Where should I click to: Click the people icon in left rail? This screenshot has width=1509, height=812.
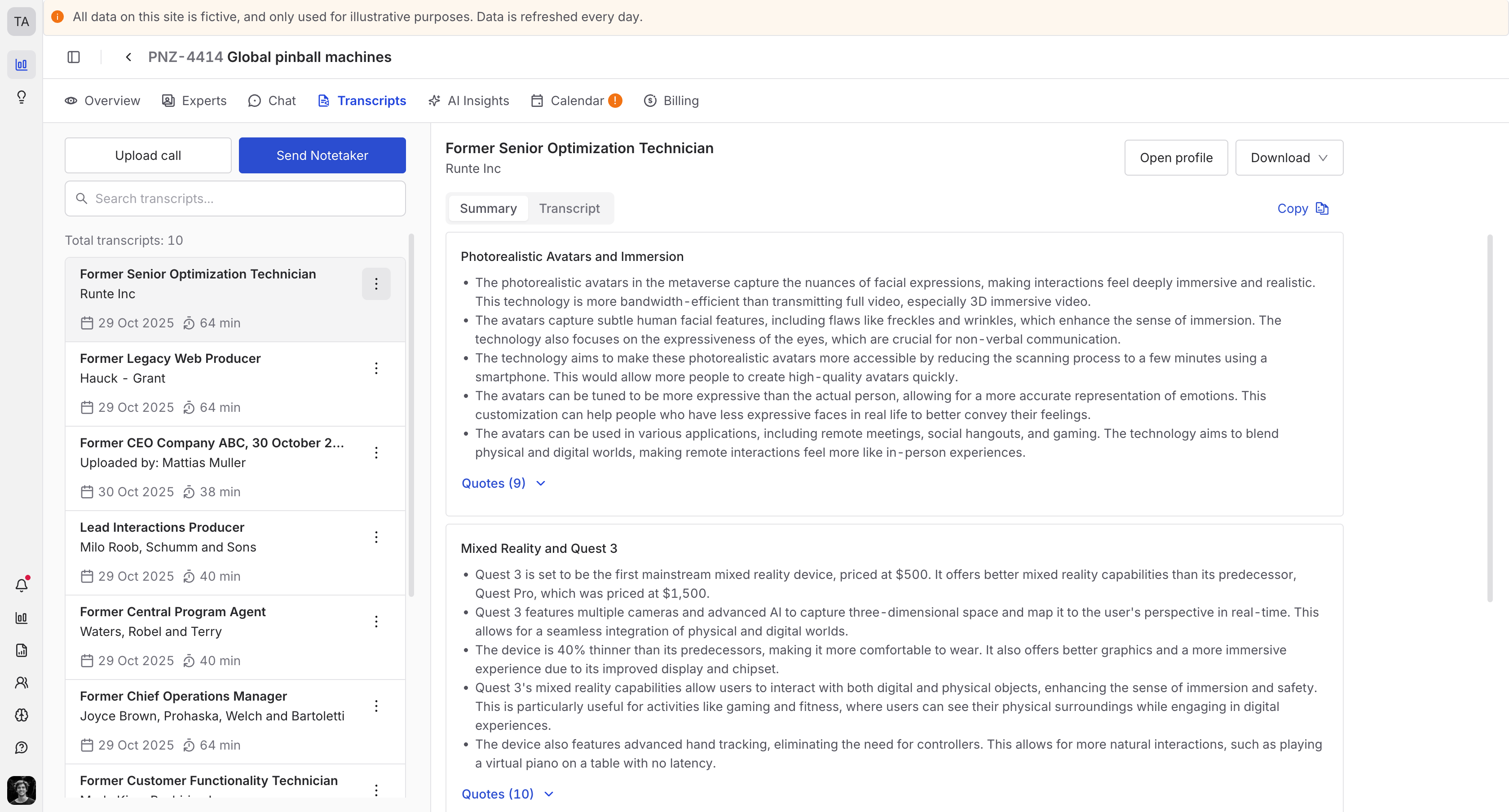[22, 683]
